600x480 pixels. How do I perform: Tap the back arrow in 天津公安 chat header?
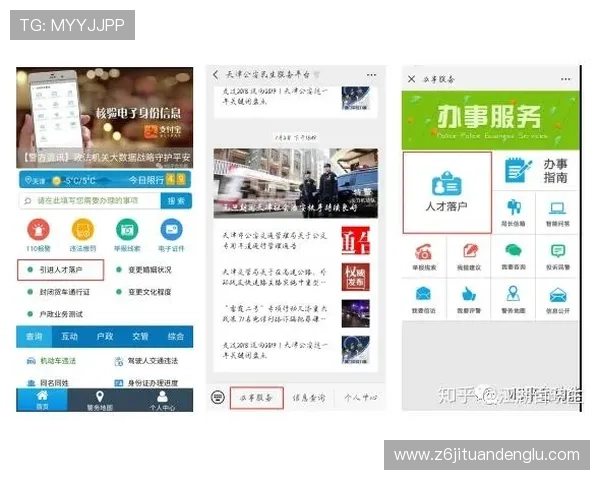[216, 75]
